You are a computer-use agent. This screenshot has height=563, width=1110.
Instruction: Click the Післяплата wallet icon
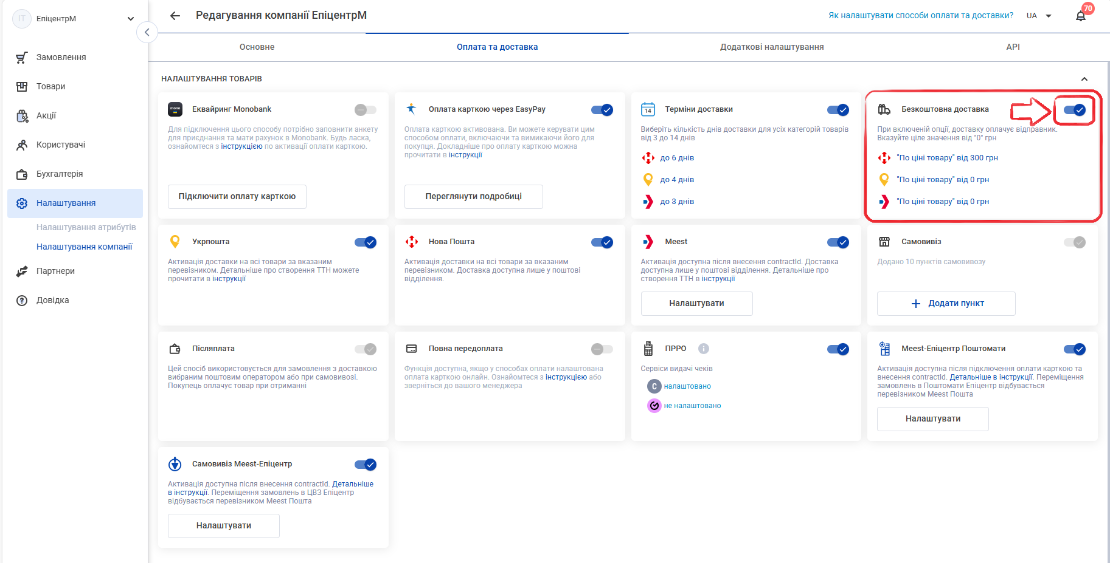tap(175, 349)
